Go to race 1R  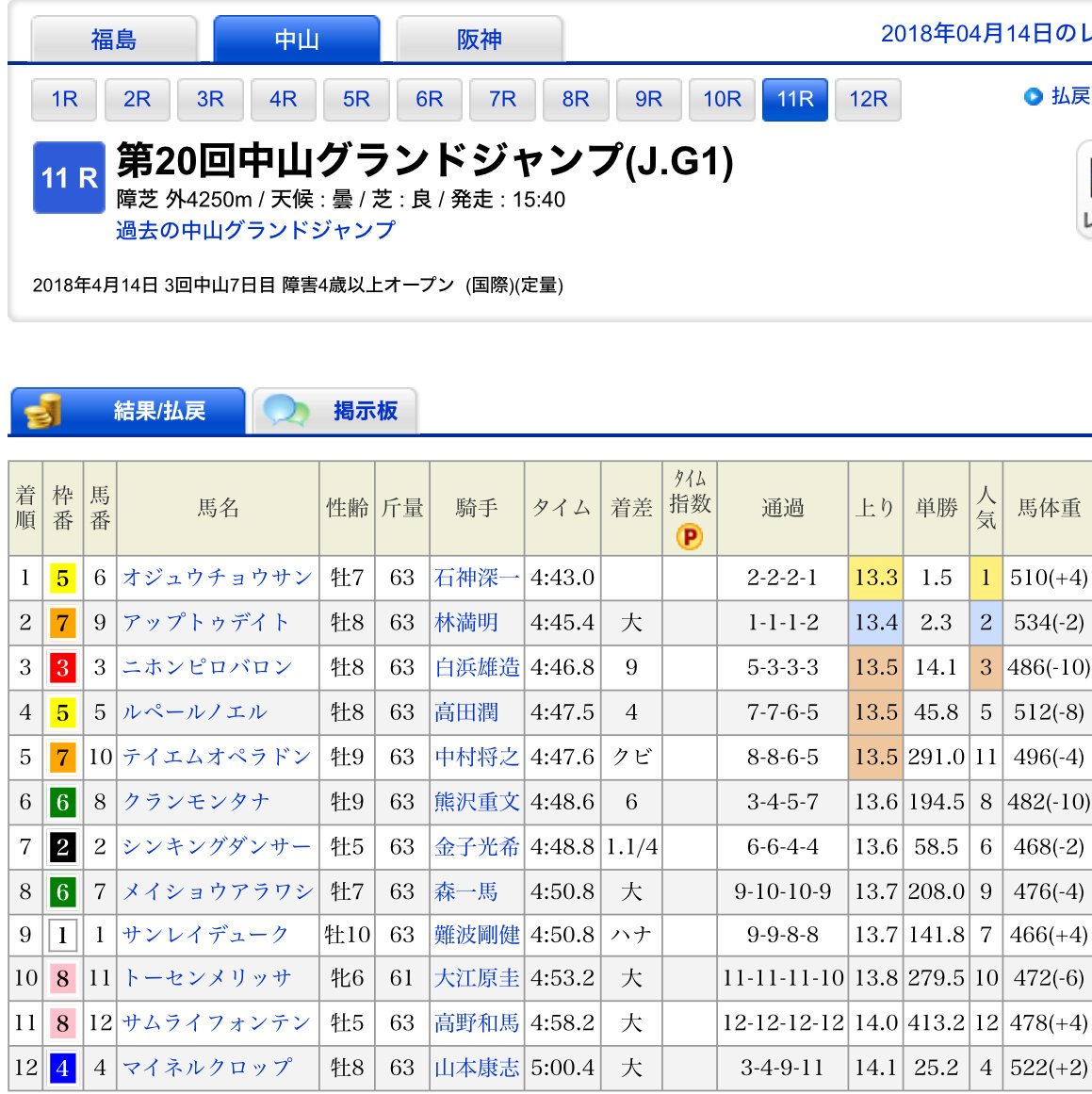pos(64,100)
